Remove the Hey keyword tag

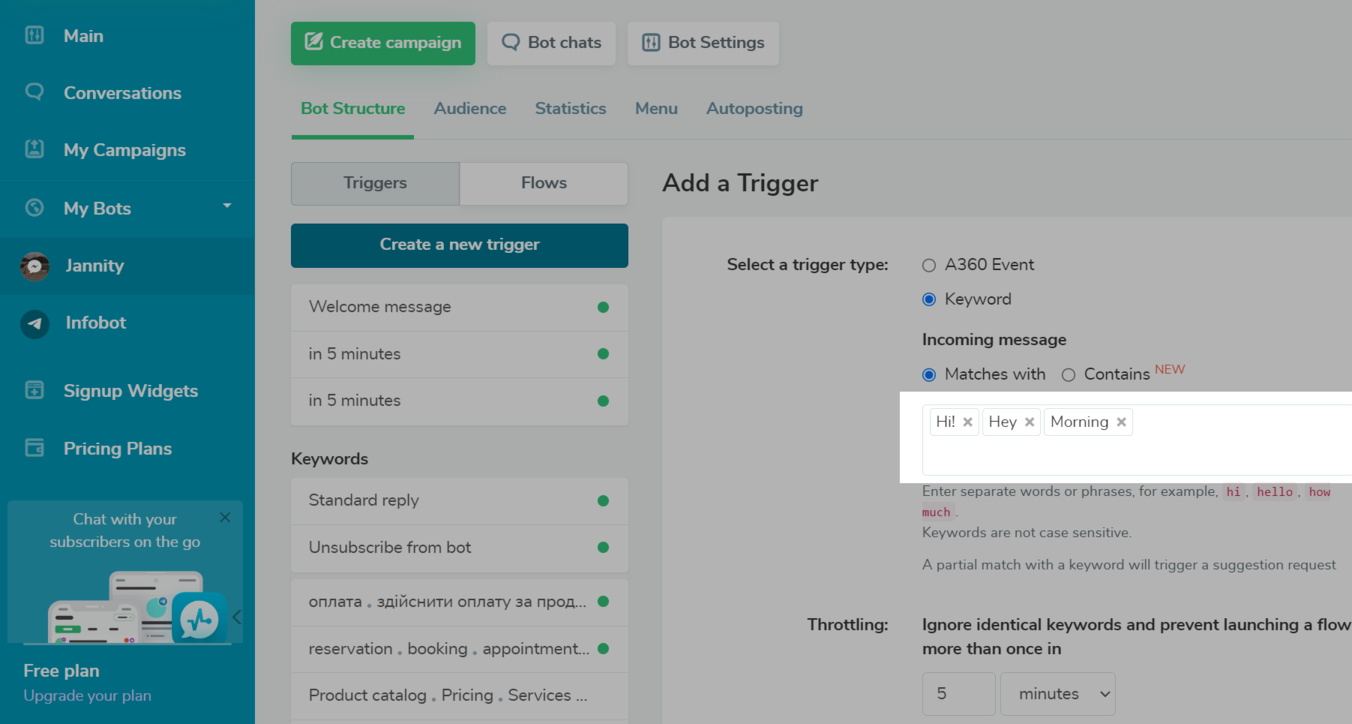tap(1029, 422)
